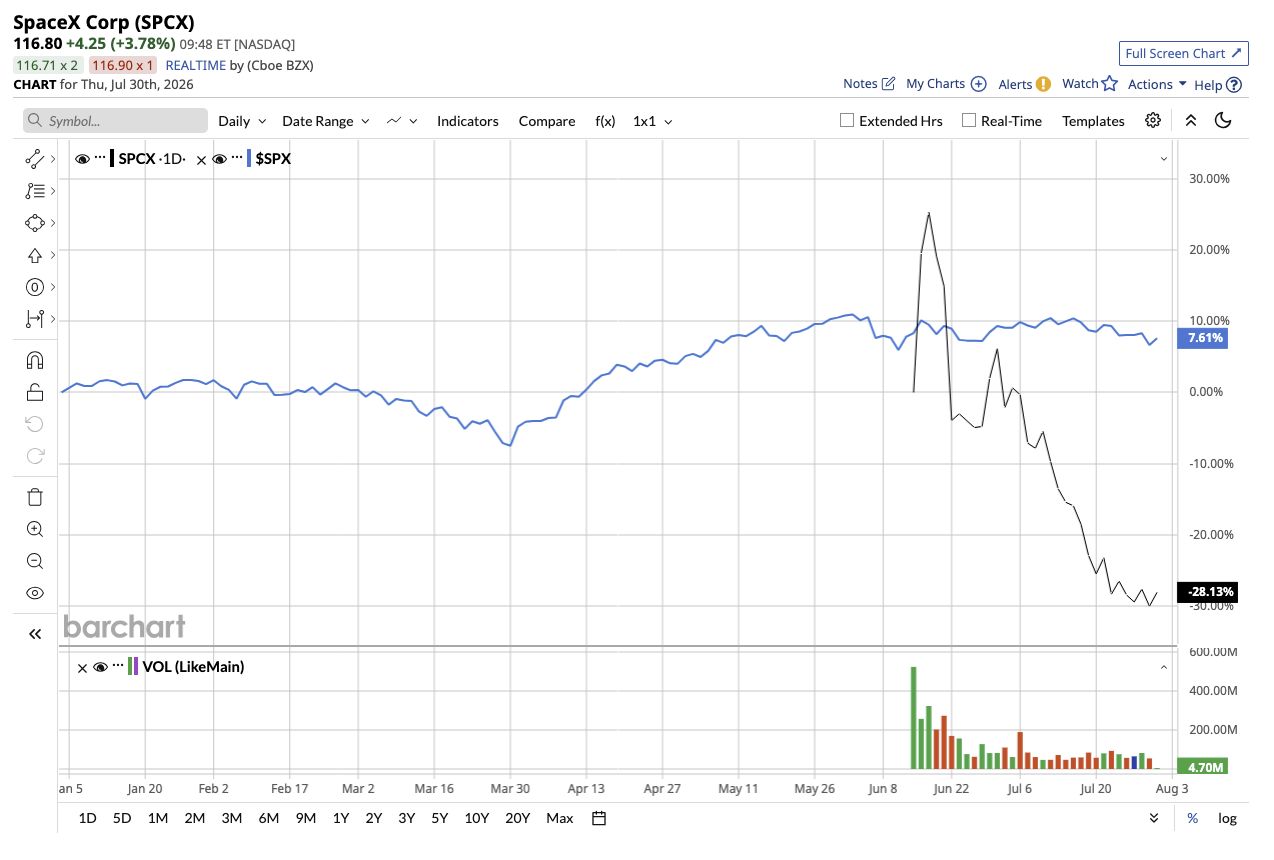Select the measure range tool
Viewport: 1274px width, 860px height.
coord(35,319)
